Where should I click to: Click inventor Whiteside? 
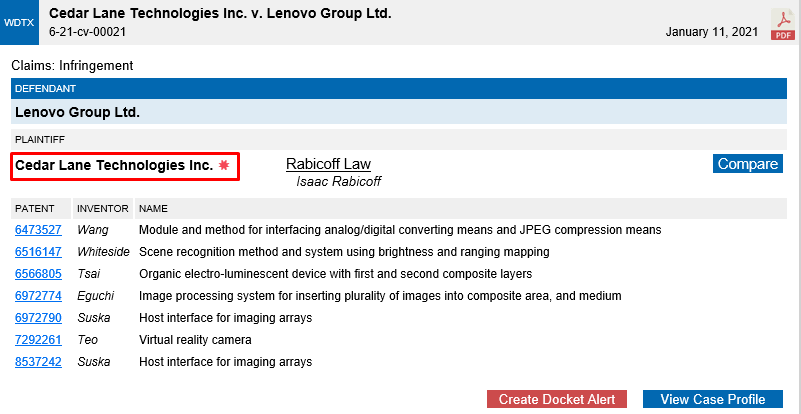coord(103,252)
